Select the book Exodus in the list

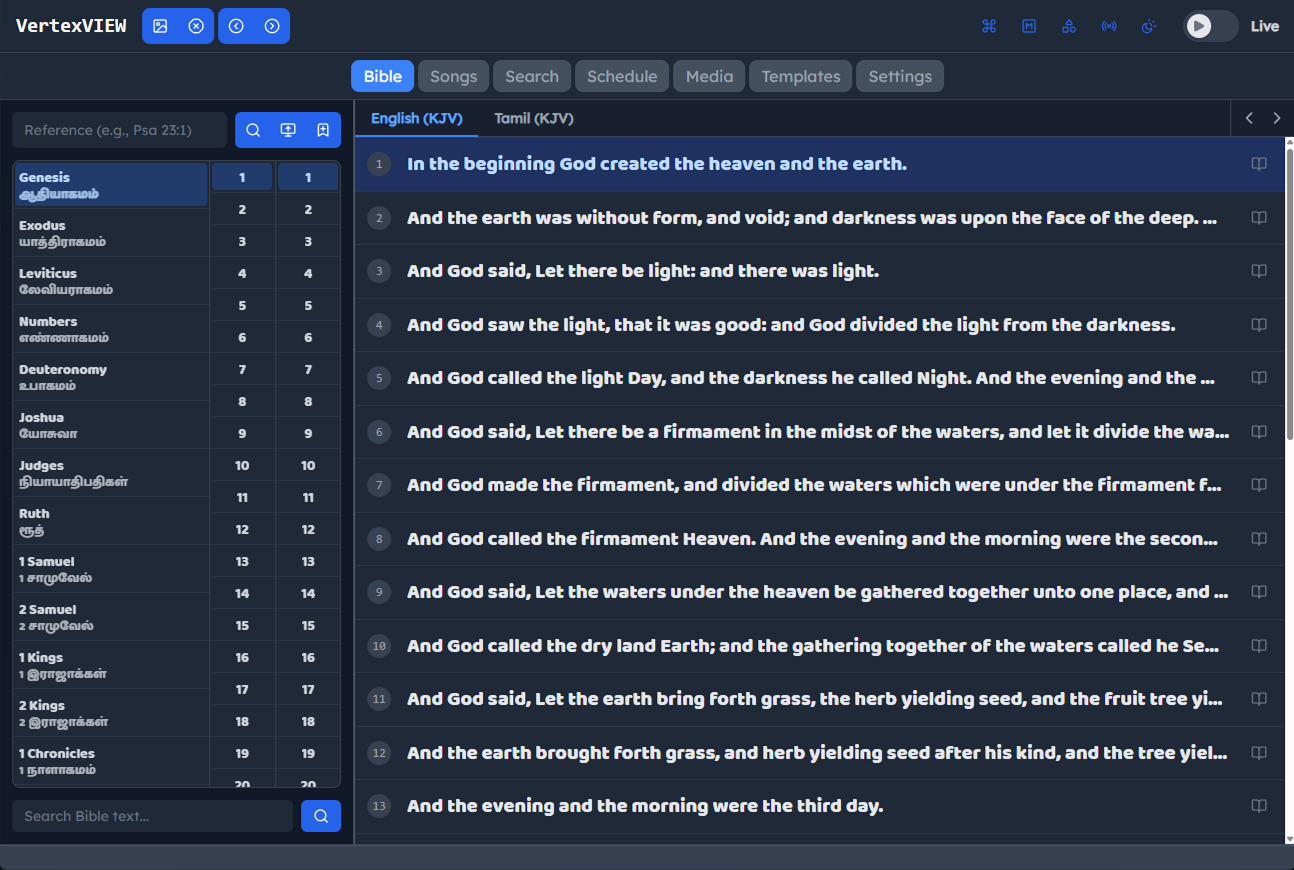[110, 233]
